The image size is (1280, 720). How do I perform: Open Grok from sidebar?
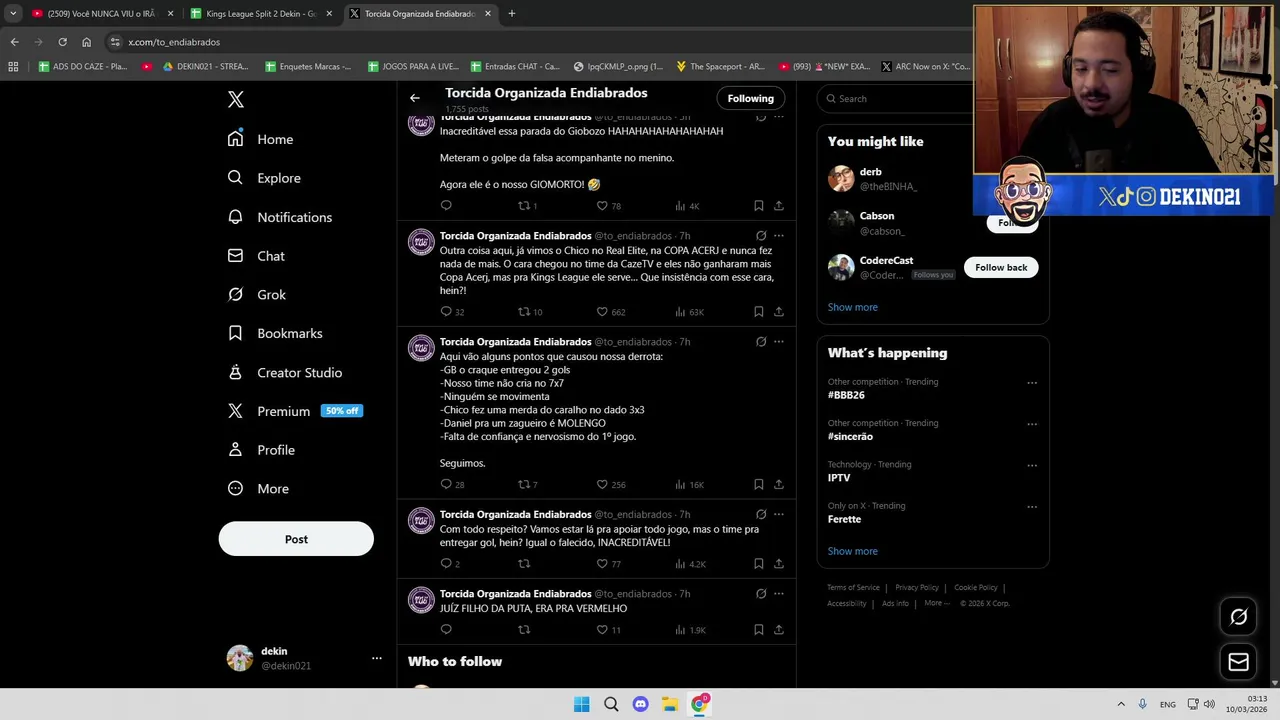257,295
